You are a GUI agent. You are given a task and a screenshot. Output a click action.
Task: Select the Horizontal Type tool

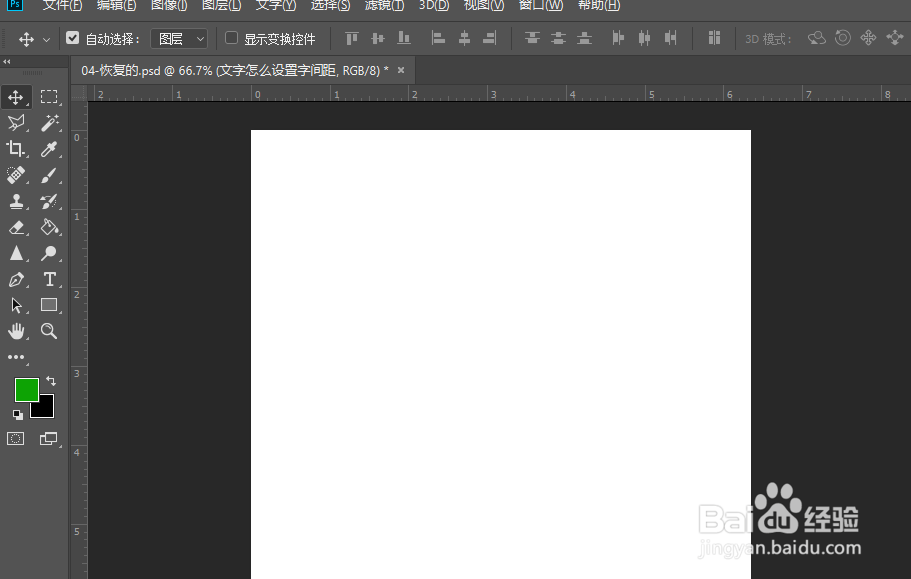[x=49, y=279]
